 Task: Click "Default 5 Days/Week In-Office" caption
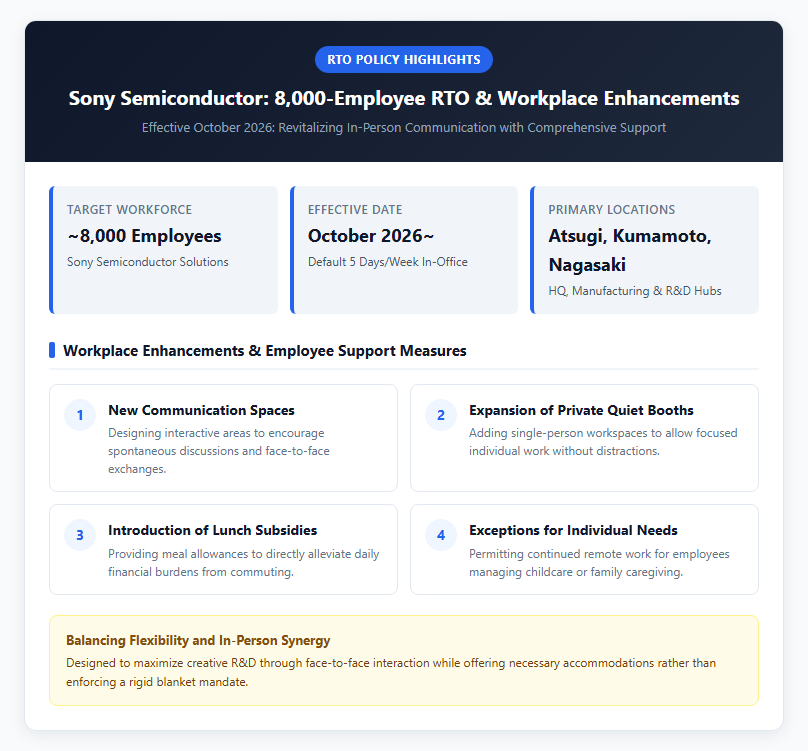388,262
